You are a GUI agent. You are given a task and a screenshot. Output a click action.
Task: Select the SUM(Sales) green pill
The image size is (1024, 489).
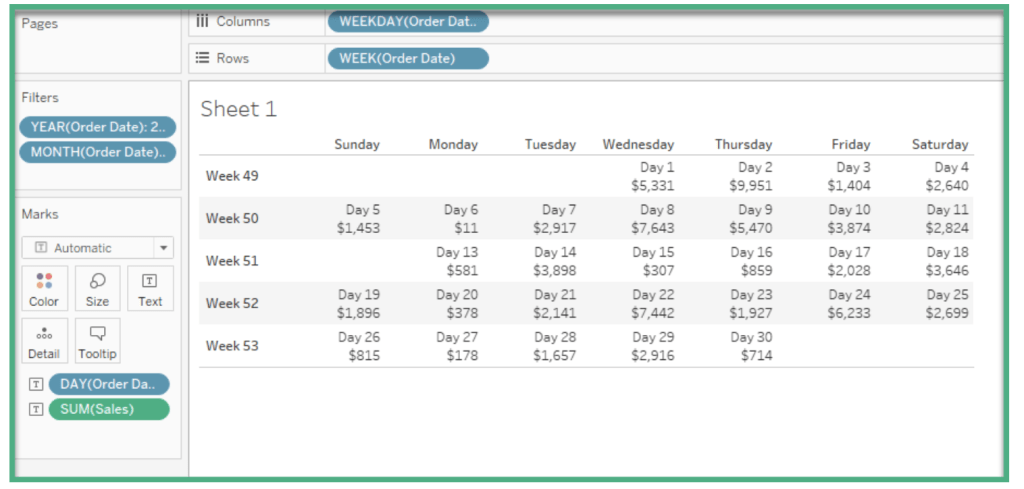pos(109,409)
